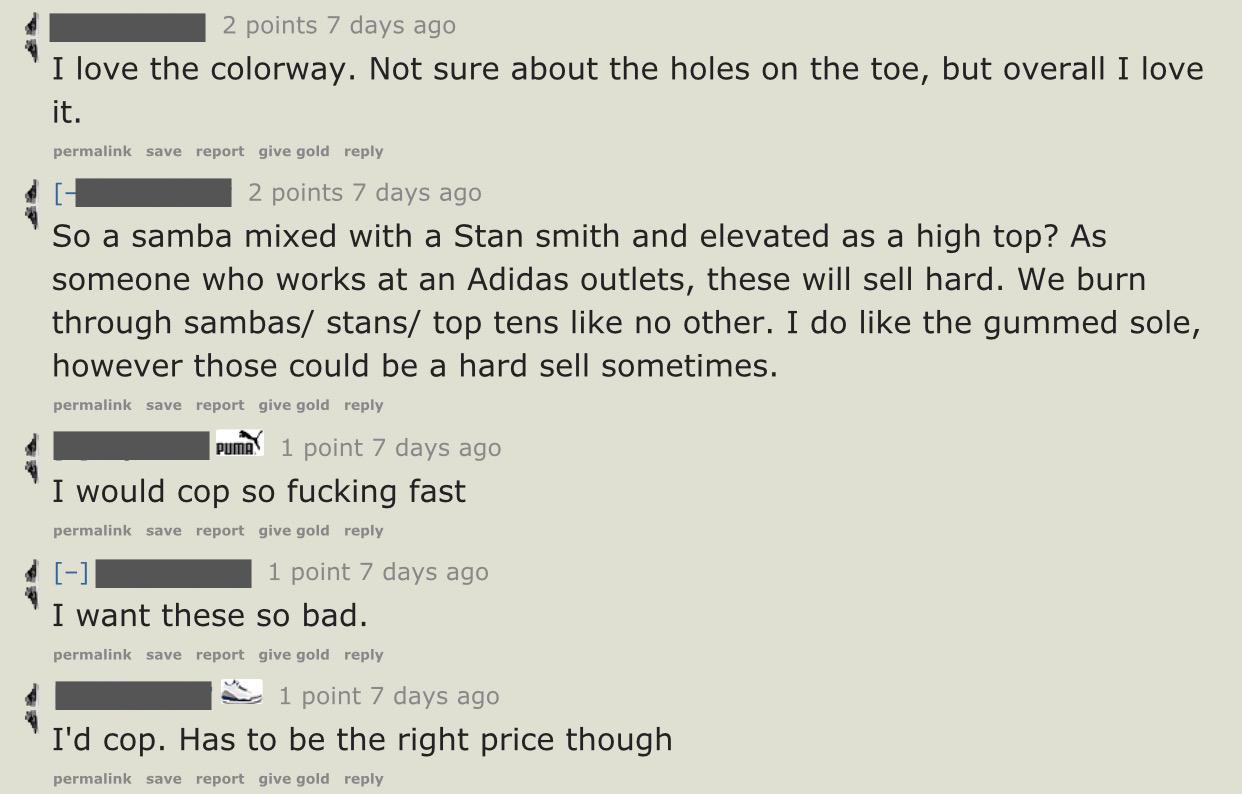1242x794 pixels.
Task: Collapse the "I want these so bad" comment
Action: 71,572
